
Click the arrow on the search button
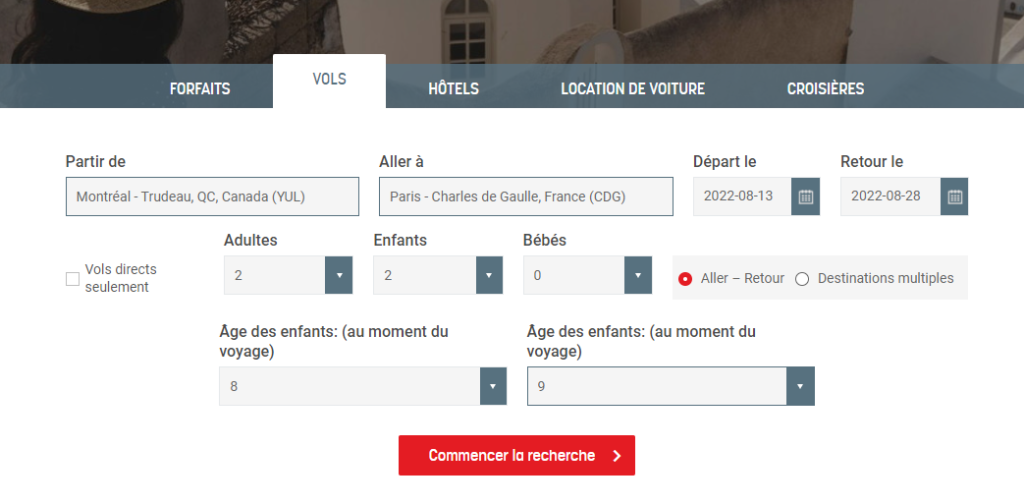pos(617,456)
